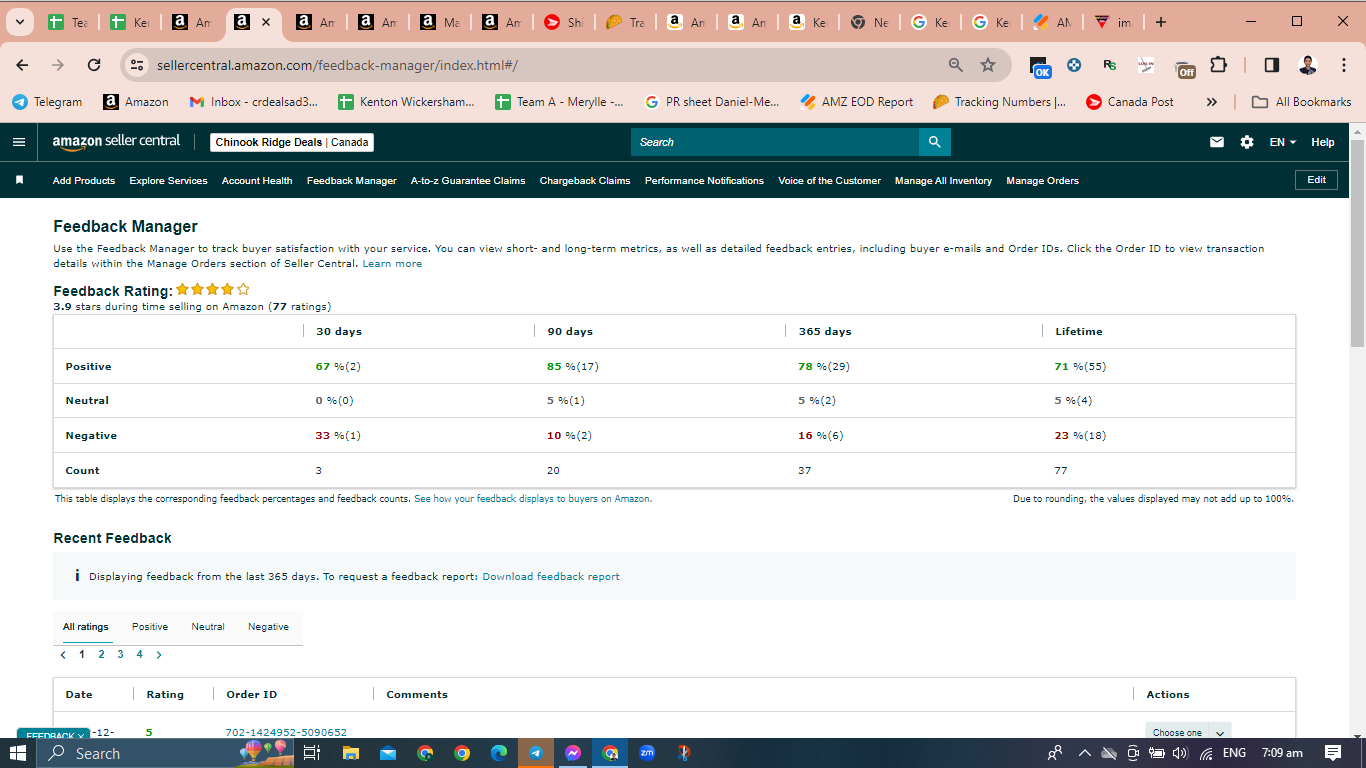
Task: Click the extension icon with OK badge
Action: (x=1041, y=67)
